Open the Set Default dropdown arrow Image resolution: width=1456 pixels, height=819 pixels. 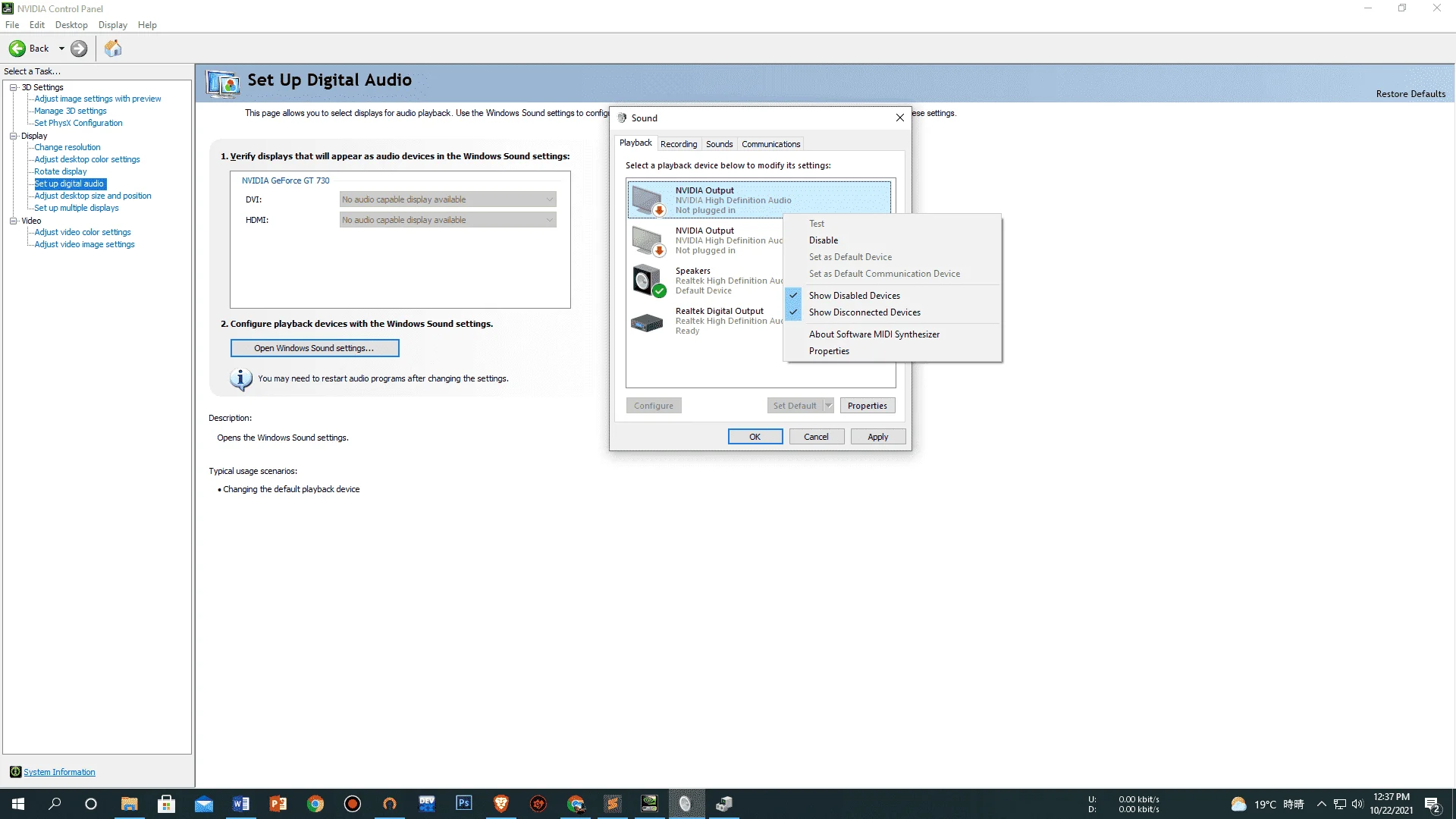click(x=829, y=406)
